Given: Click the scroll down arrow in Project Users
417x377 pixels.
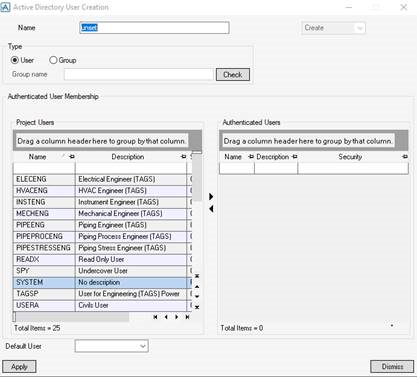Looking at the screenshot, I should [197, 296].
